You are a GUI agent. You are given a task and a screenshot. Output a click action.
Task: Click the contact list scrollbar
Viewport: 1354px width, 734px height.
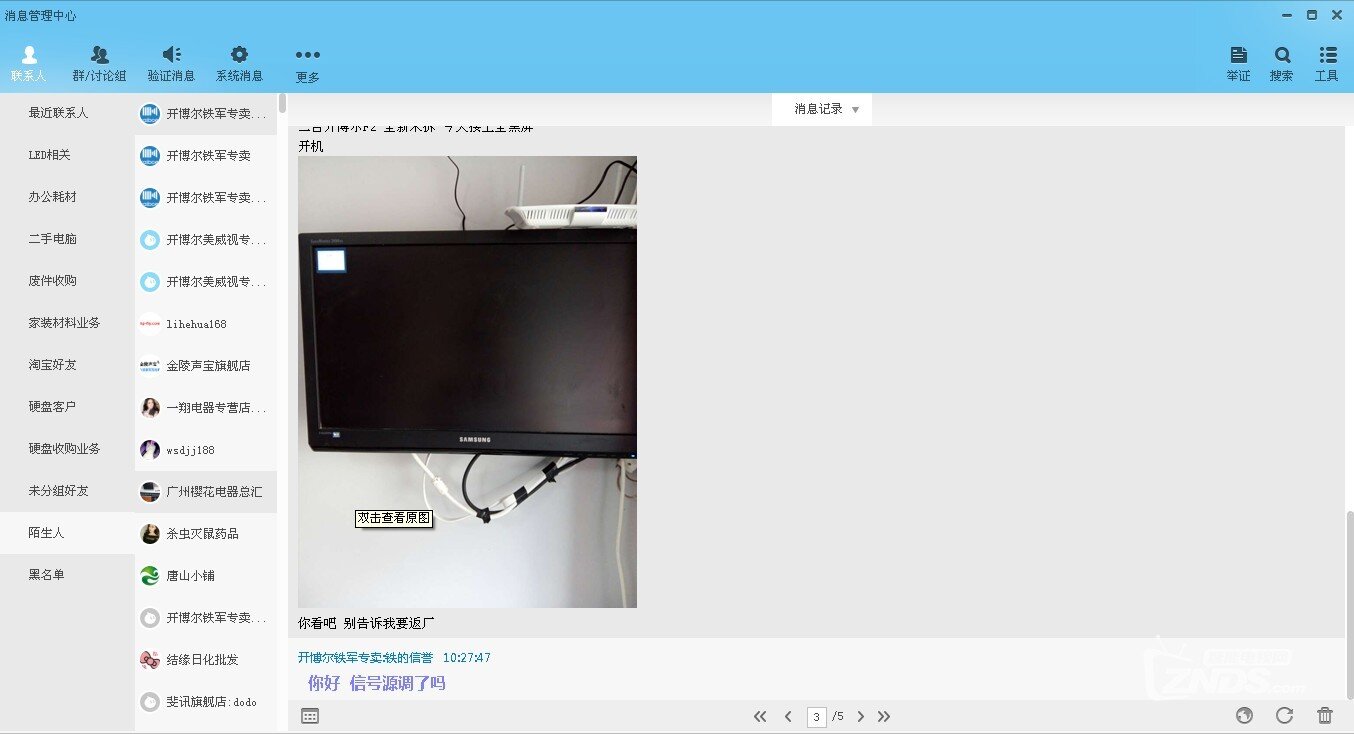283,103
